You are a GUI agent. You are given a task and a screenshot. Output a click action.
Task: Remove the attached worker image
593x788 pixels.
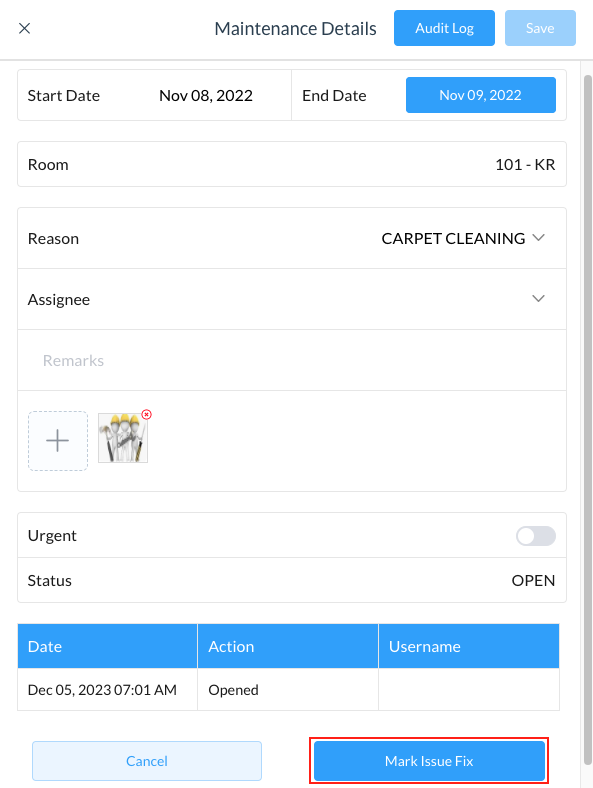pos(146,415)
